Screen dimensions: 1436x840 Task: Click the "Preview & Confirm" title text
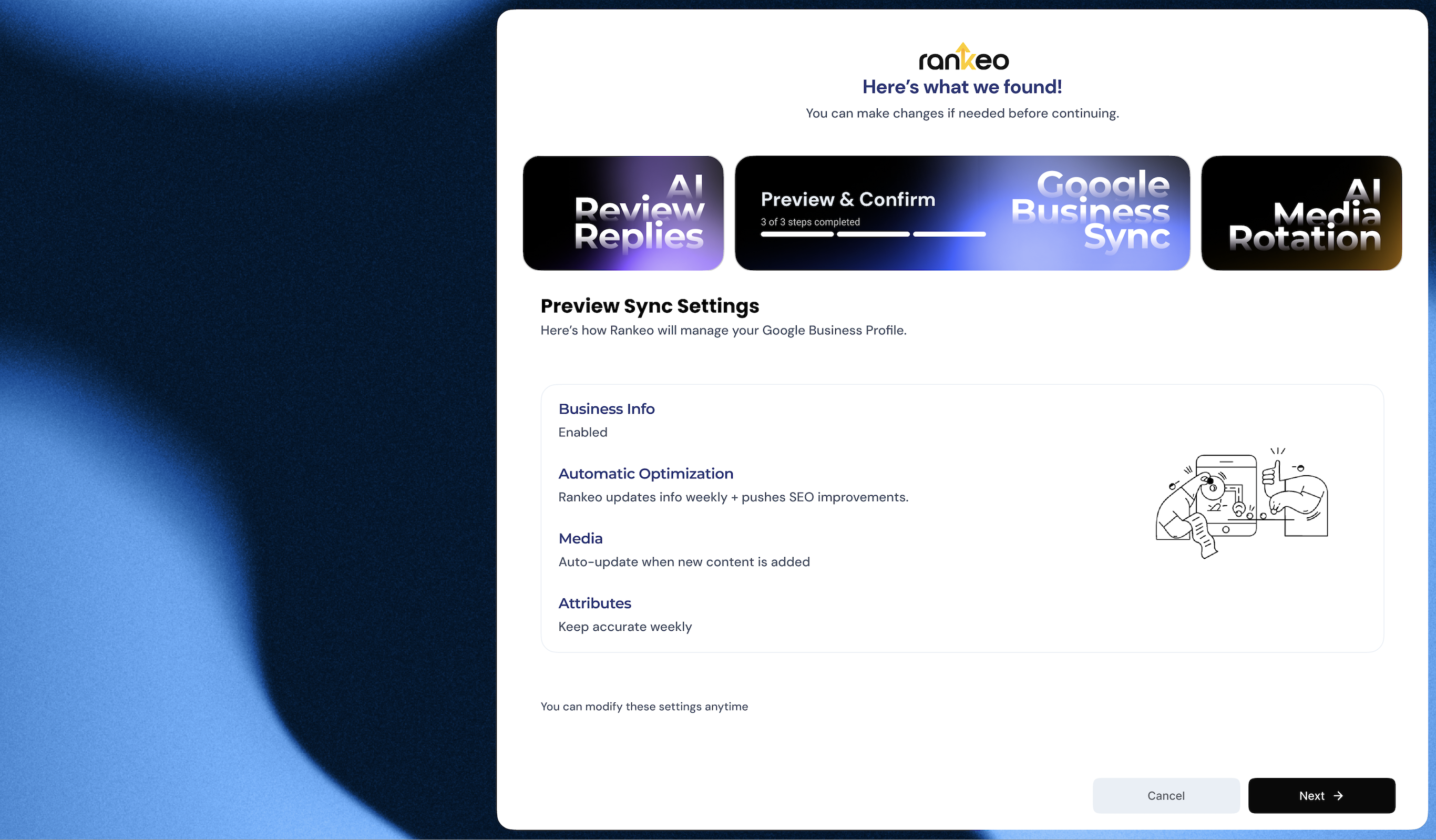847,199
